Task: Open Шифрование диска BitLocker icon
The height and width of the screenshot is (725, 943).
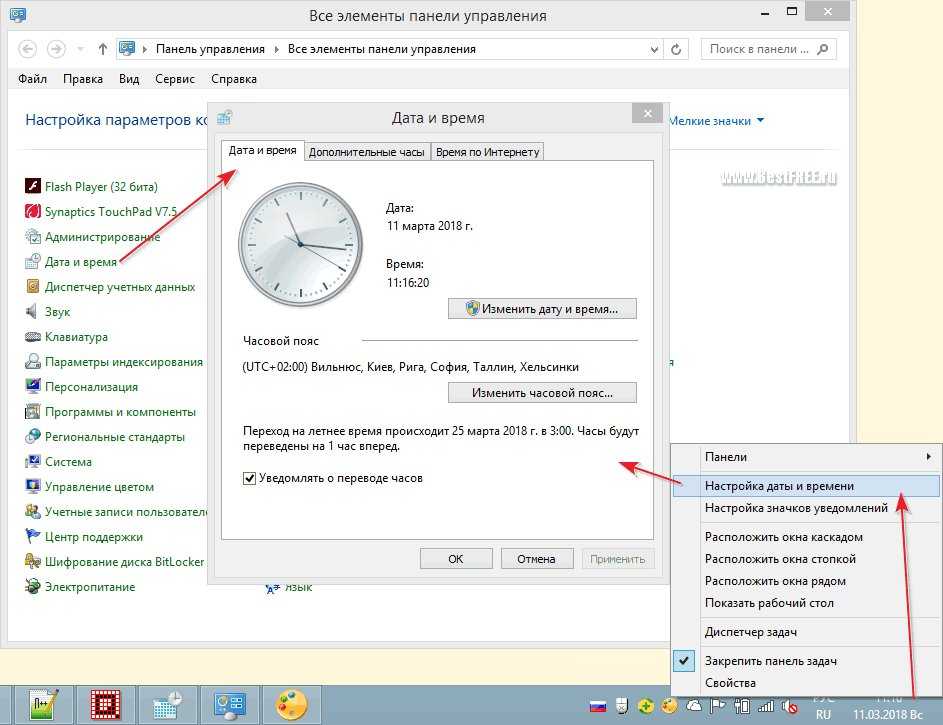Action: coord(32,561)
